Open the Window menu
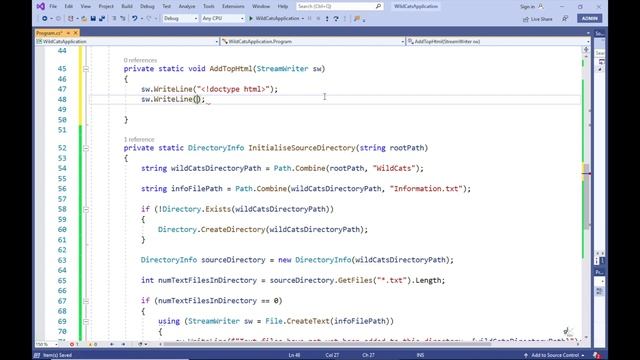Screen dimensions: 640x360 coord(261,7)
